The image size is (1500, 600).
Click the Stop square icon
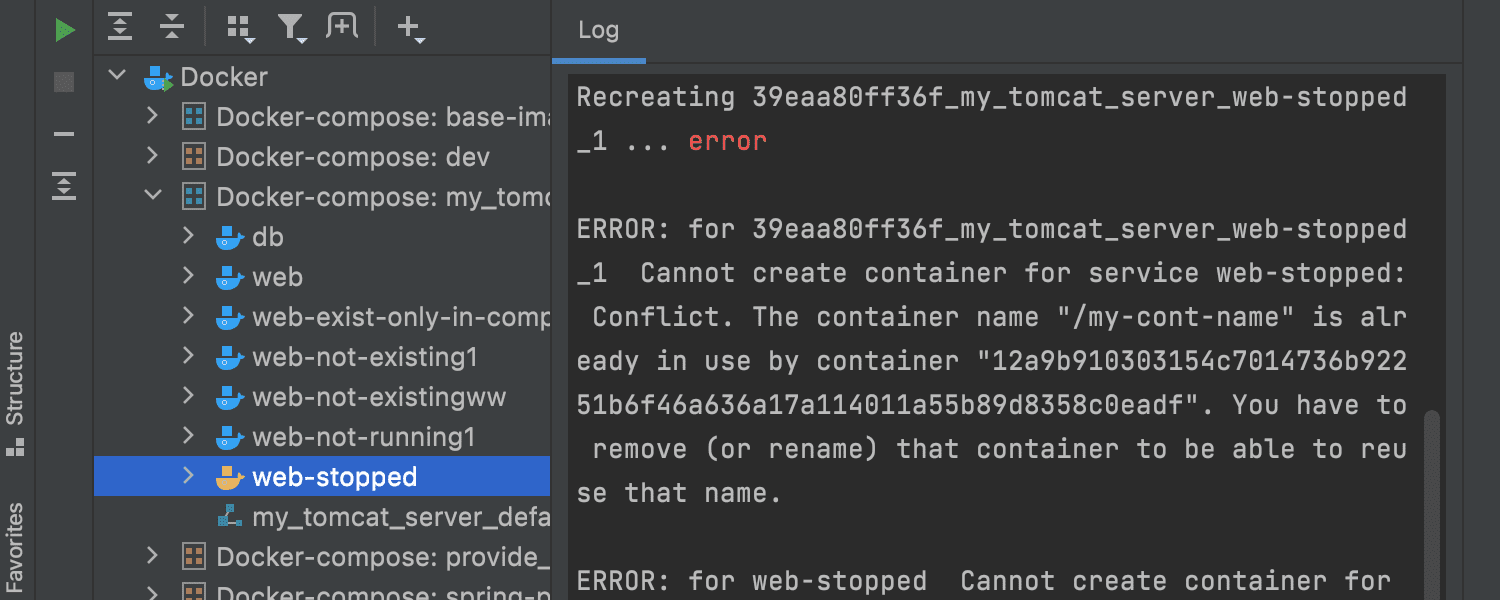[x=65, y=82]
